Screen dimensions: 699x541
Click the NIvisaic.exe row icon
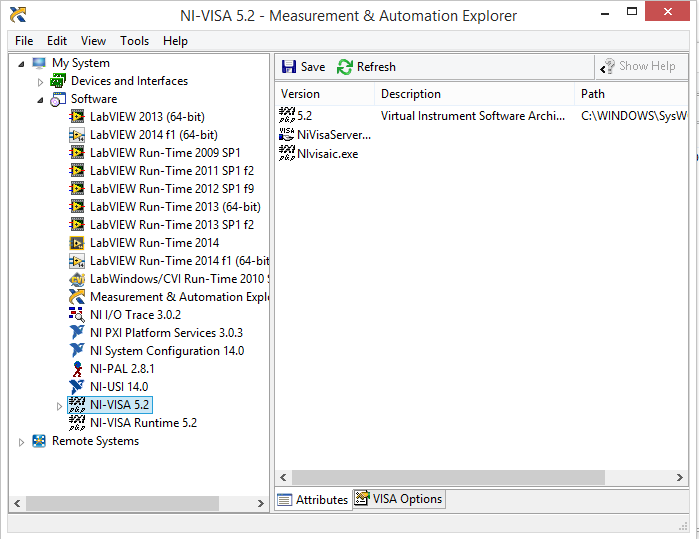coord(287,154)
